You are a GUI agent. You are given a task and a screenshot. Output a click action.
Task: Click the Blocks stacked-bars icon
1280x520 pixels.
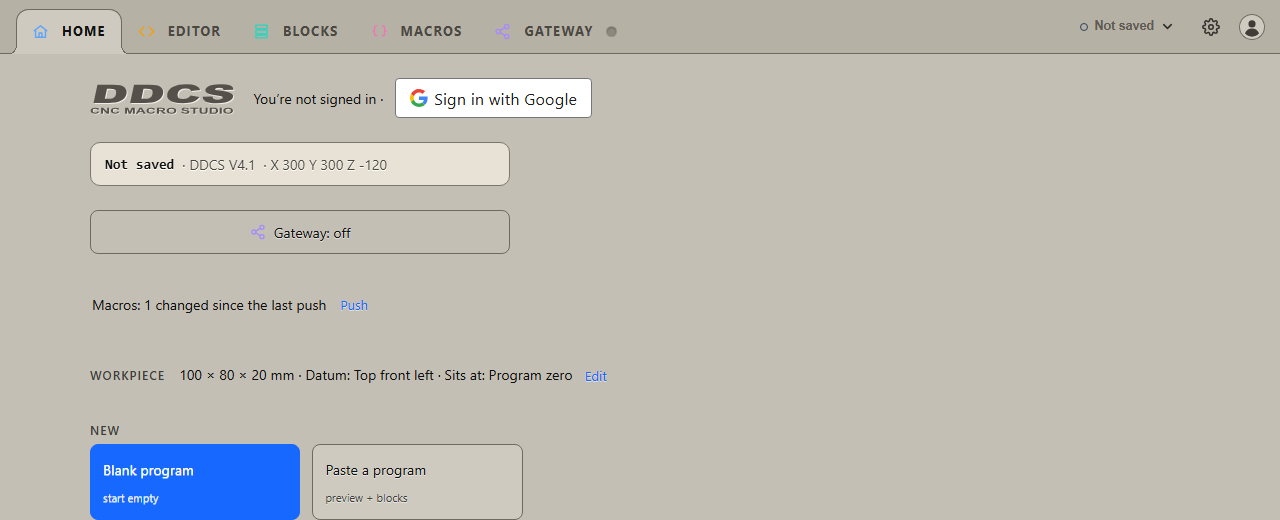point(261,31)
